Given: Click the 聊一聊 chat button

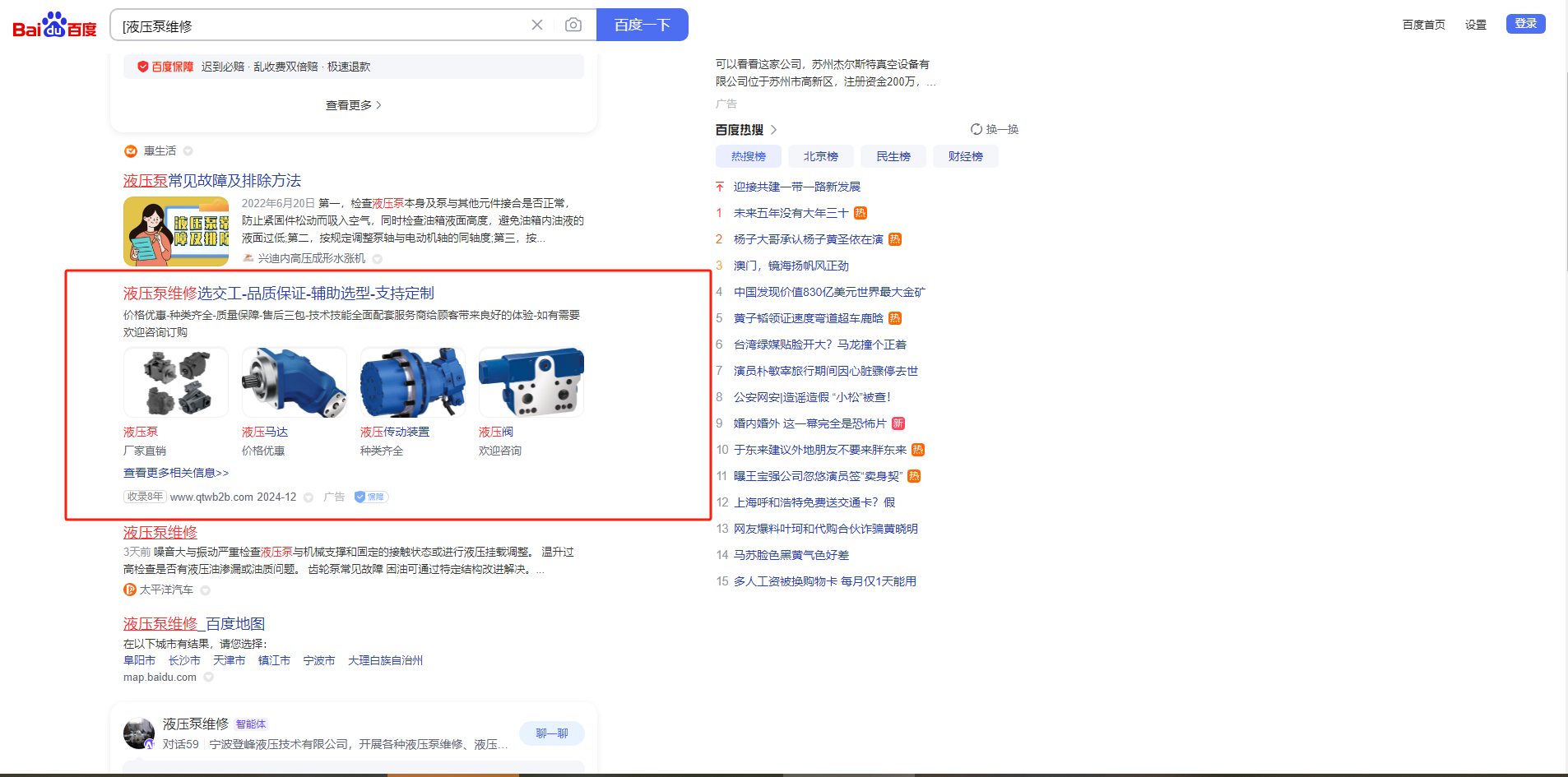Looking at the screenshot, I should coord(552,733).
